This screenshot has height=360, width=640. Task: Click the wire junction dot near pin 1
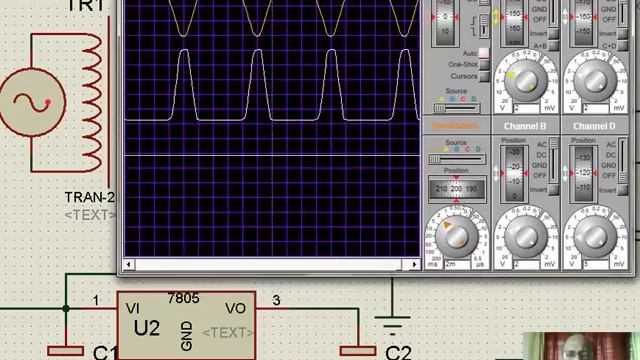[66, 309]
